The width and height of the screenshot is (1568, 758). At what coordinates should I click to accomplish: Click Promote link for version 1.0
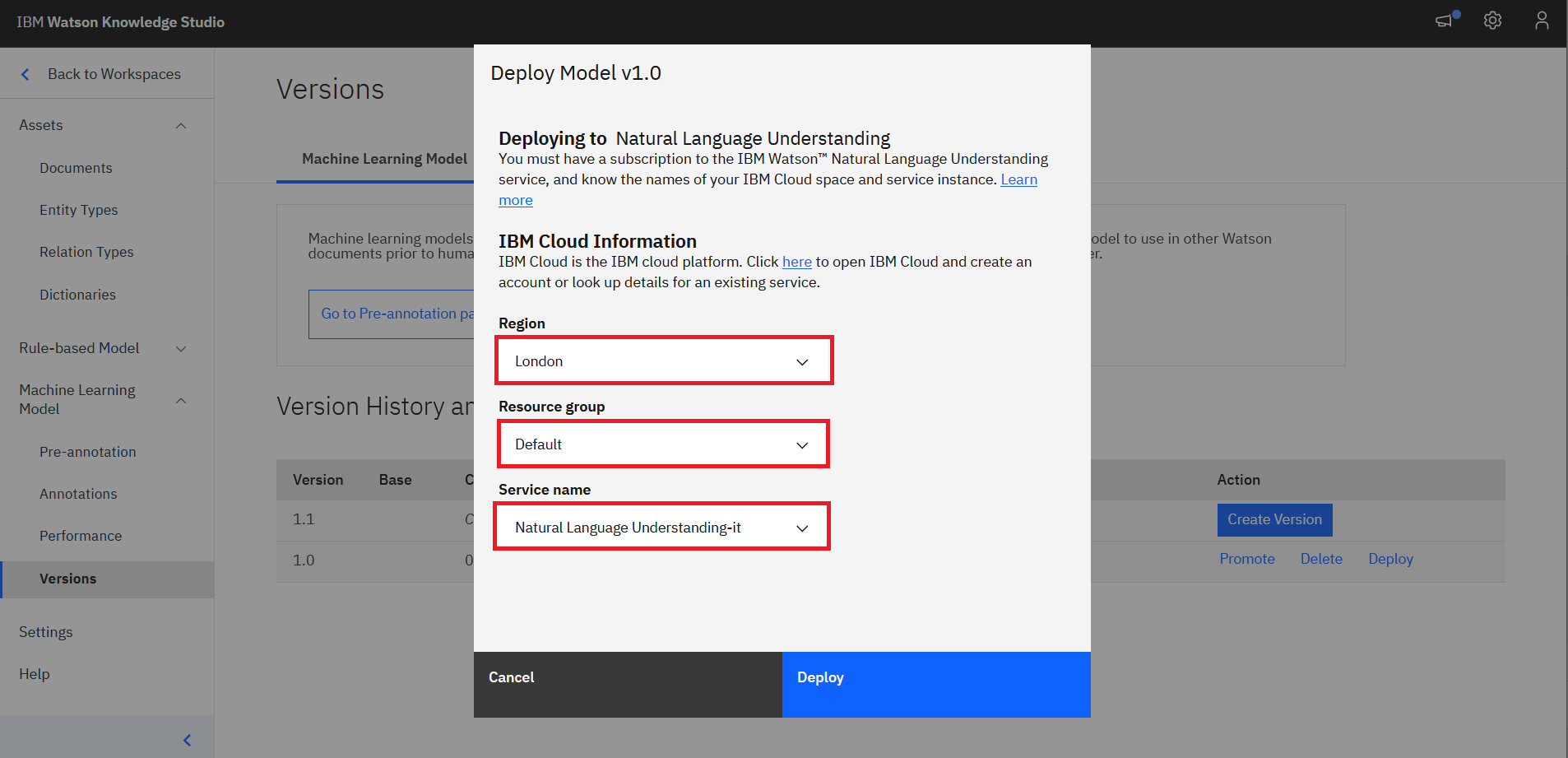1247,559
